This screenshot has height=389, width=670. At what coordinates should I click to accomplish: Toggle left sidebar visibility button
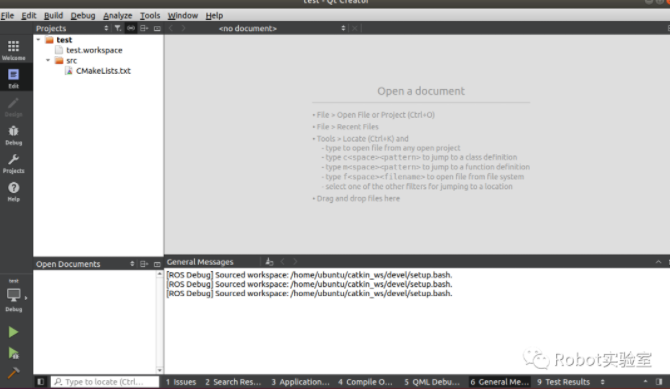point(41,381)
